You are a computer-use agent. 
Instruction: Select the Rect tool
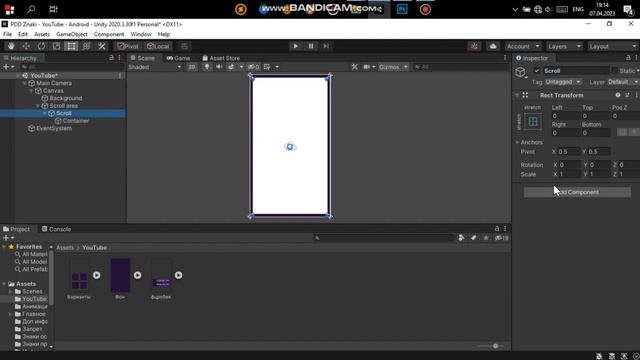coord(71,46)
